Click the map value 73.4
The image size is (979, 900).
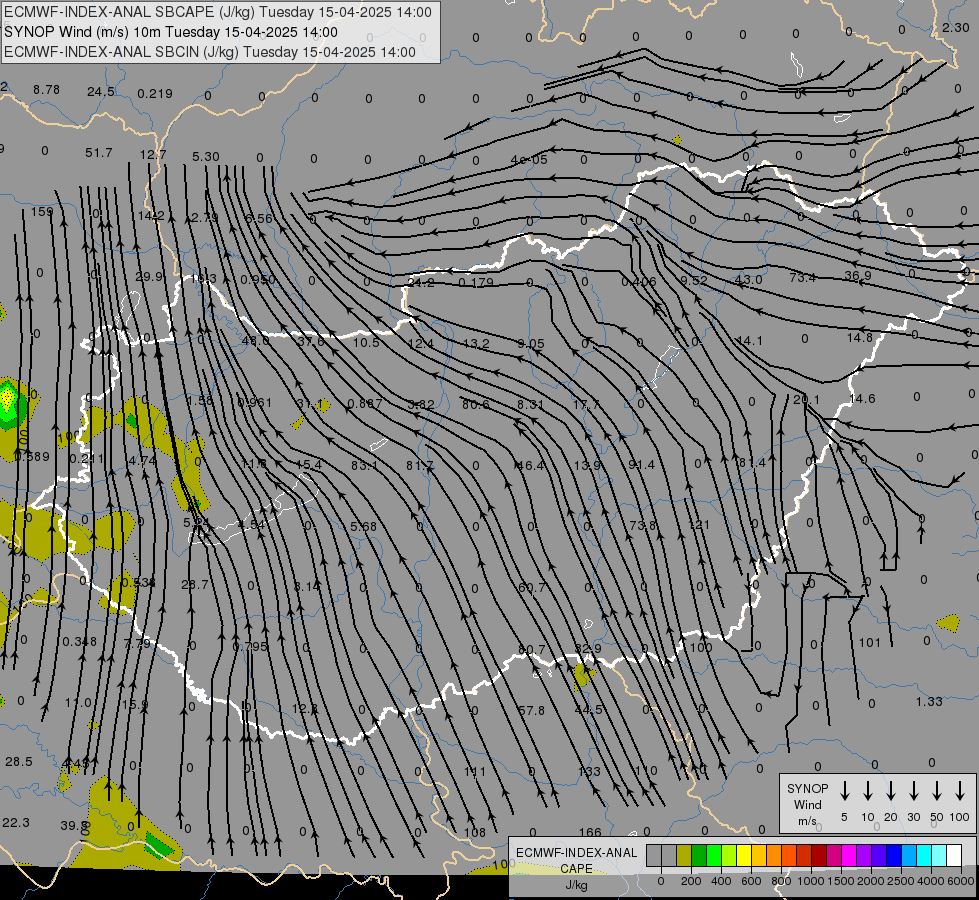click(x=802, y=277)
